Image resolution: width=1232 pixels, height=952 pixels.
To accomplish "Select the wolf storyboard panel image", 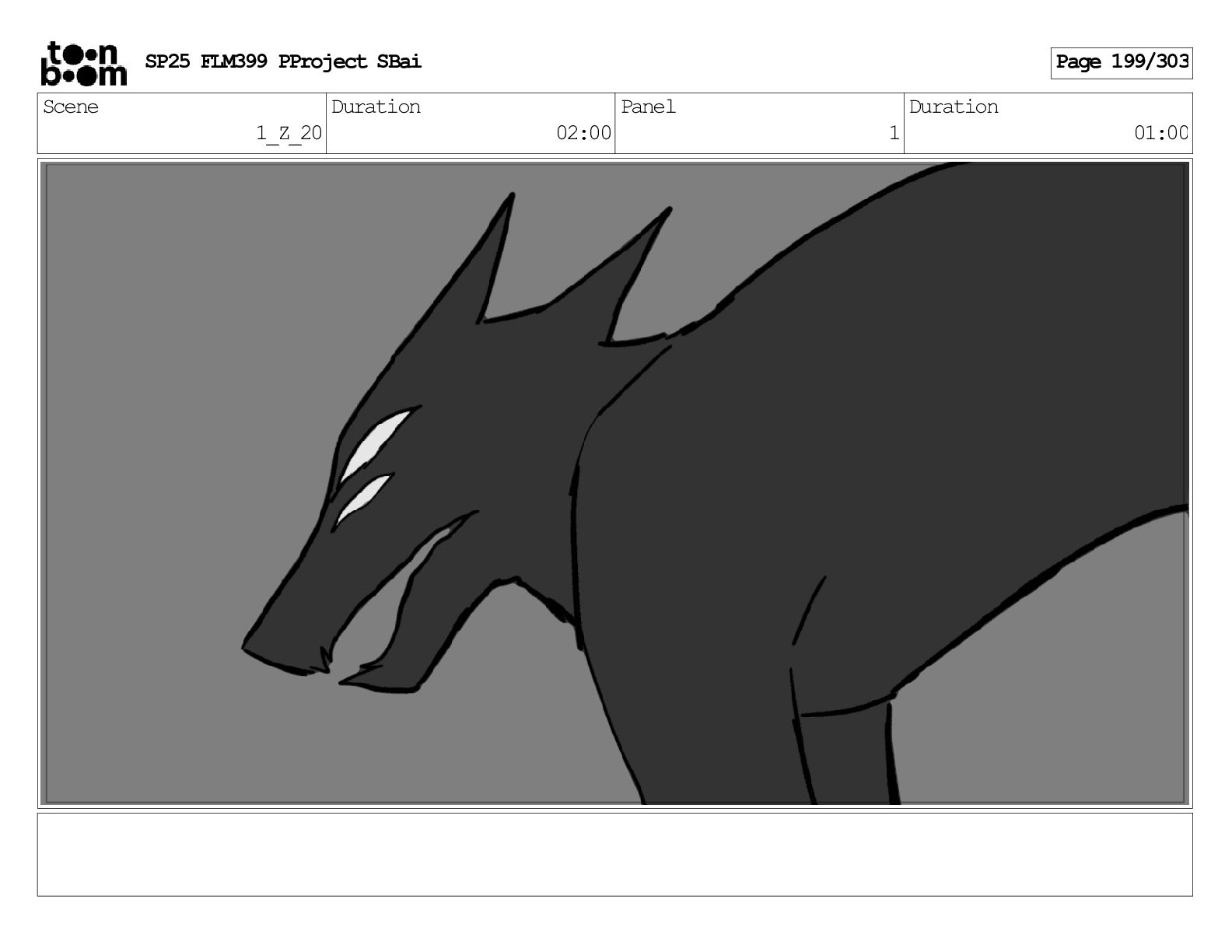I will [x=615, y=483].
